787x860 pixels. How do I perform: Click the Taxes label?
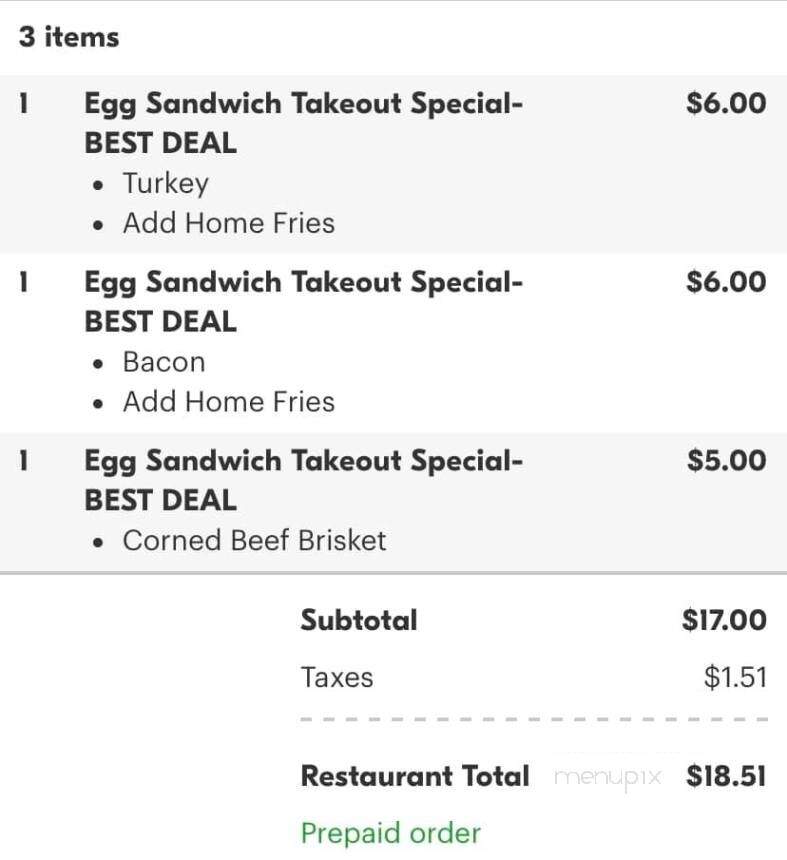(337, 677)
